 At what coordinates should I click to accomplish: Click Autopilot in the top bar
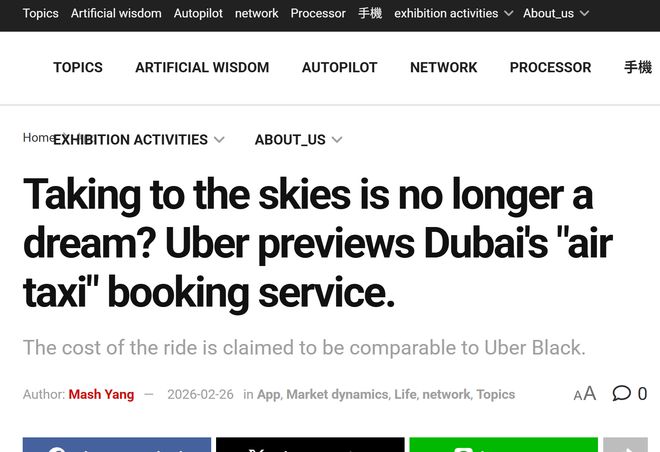pos(198,13)
